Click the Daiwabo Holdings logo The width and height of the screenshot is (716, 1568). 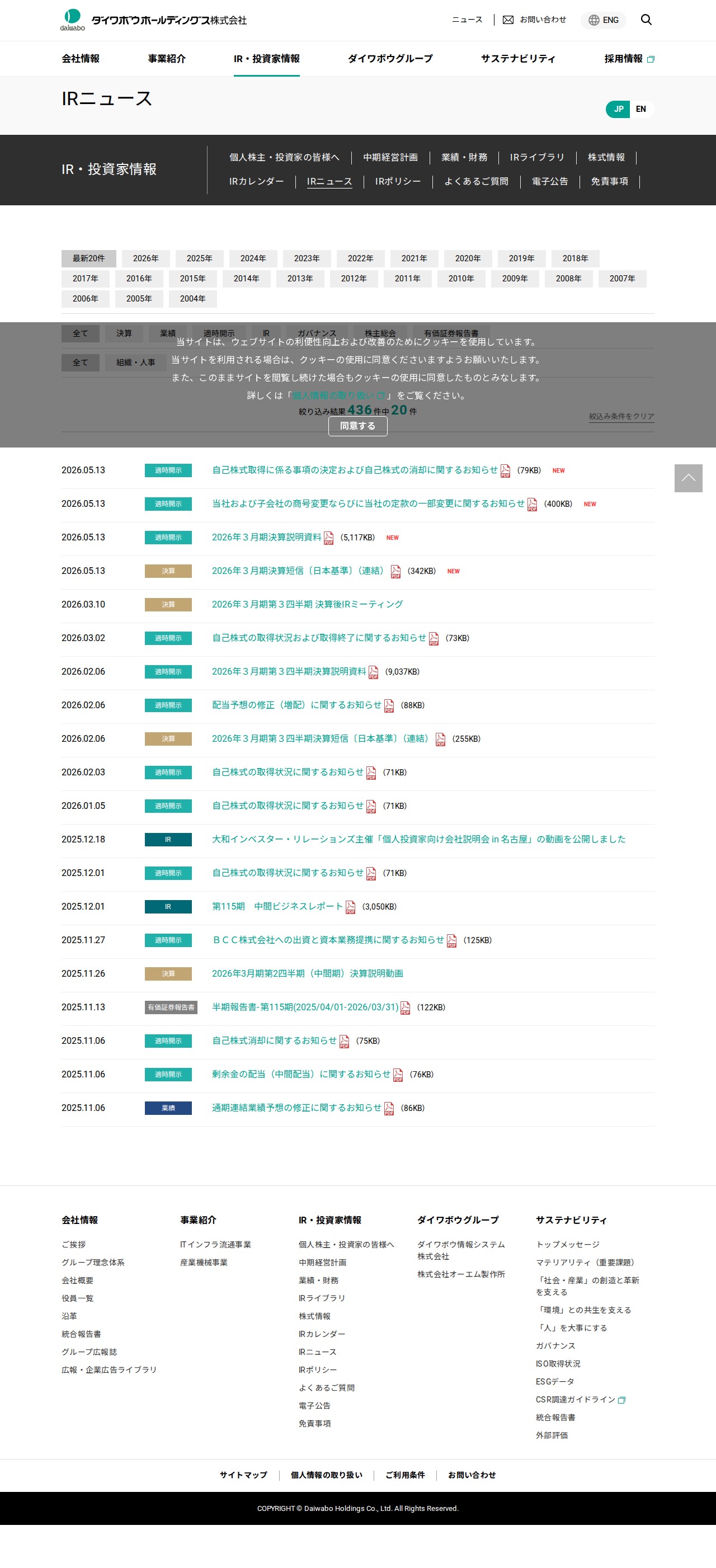153,20
